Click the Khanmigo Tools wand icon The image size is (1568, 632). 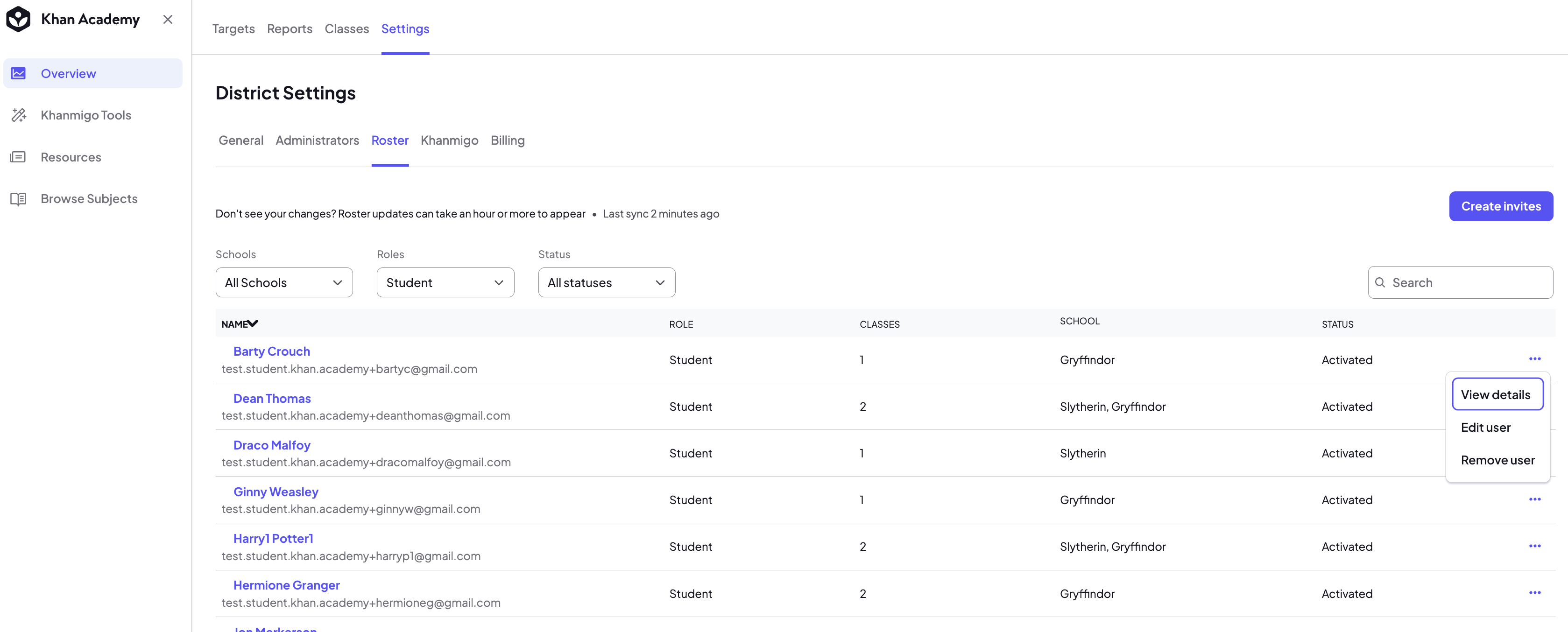18,115
